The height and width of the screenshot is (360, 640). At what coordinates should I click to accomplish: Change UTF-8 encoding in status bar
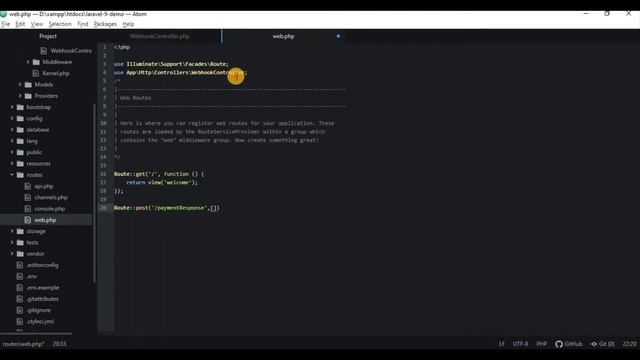point(520,344)
